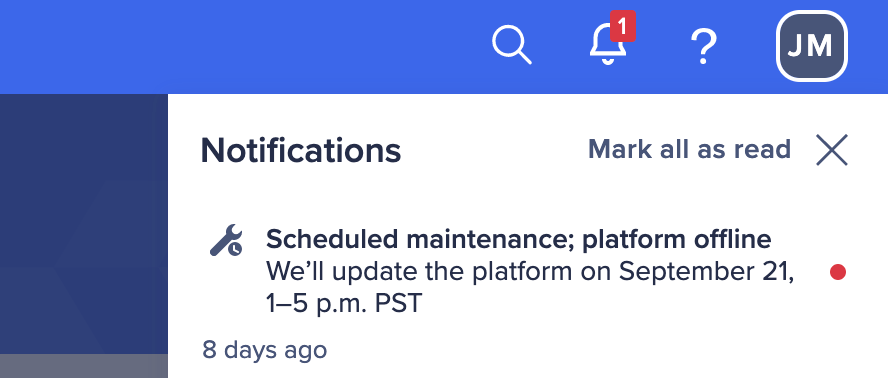Toggle the red unread dot indicator
This screenshot has height=378, width=888.
pos(838,273)
